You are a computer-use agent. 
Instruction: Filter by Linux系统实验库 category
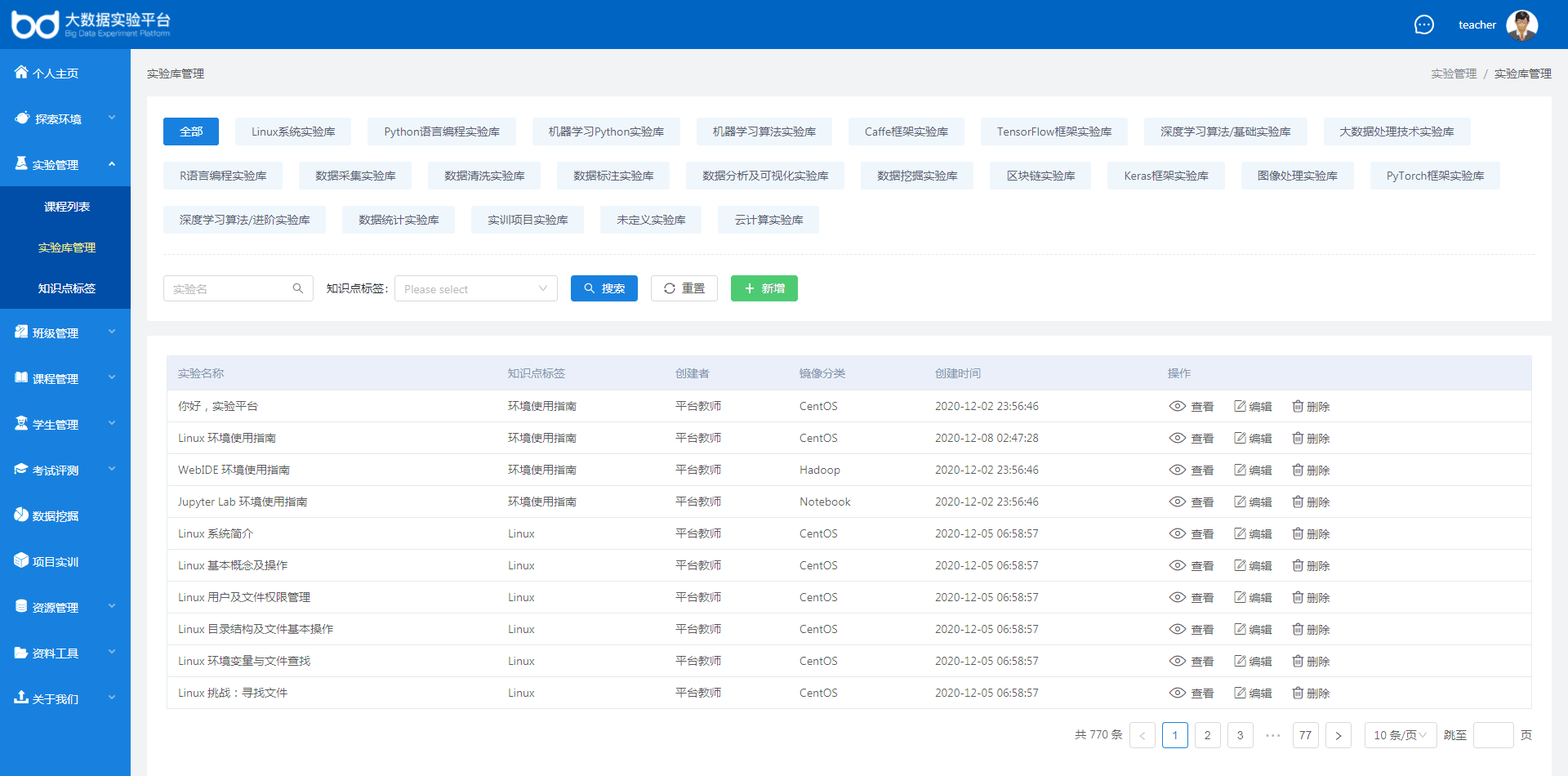(292, 132)
